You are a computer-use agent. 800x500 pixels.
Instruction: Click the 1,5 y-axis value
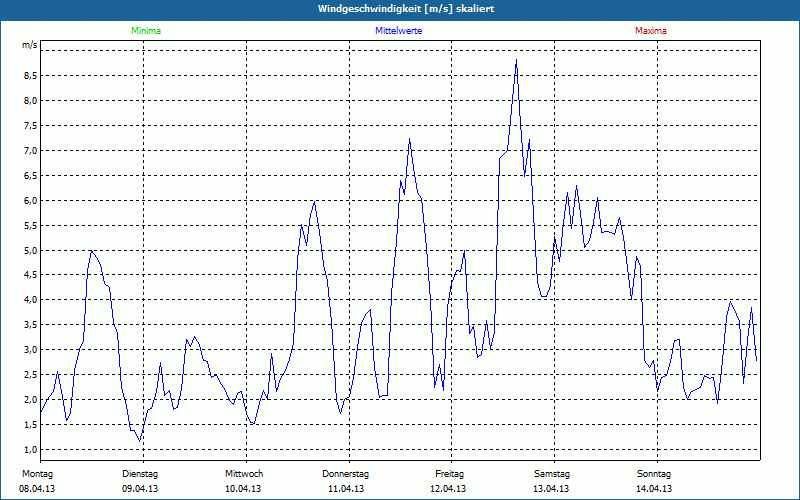[x=30, y=424]
